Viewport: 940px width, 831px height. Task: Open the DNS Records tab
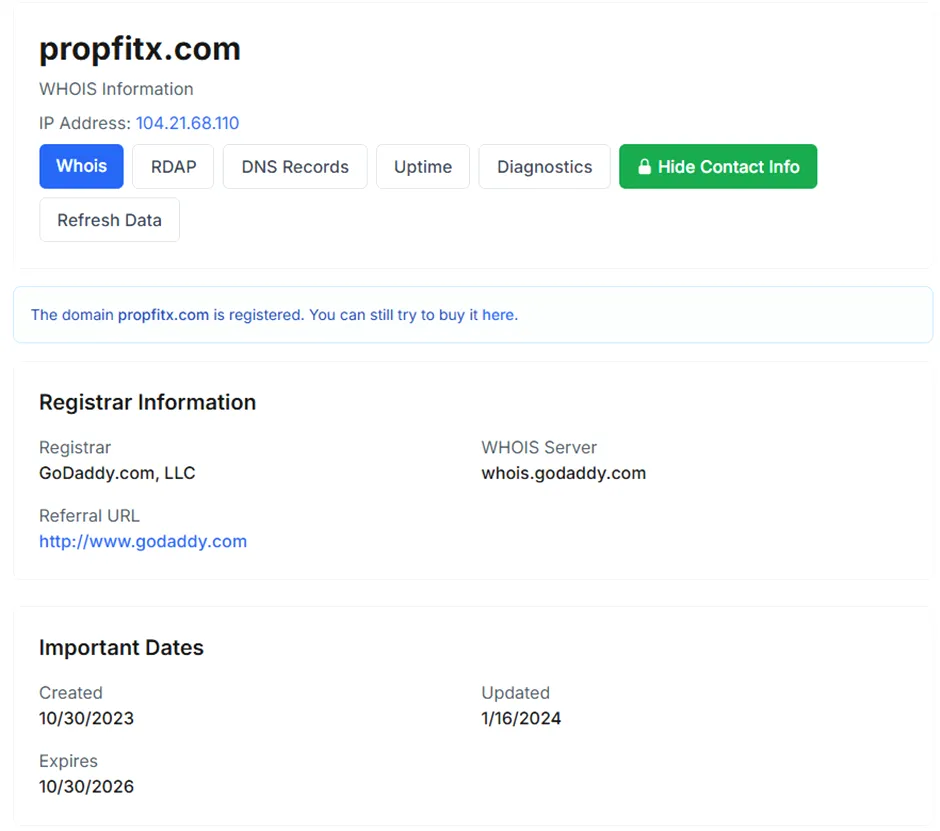295,166
